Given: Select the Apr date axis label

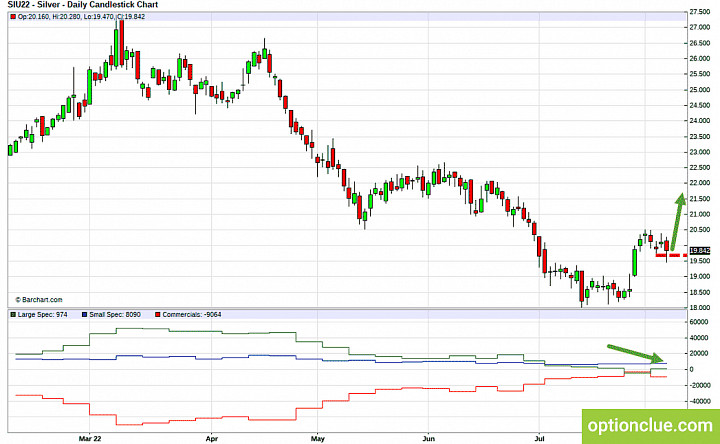Looking at the screenshot, I should [211, 438].
